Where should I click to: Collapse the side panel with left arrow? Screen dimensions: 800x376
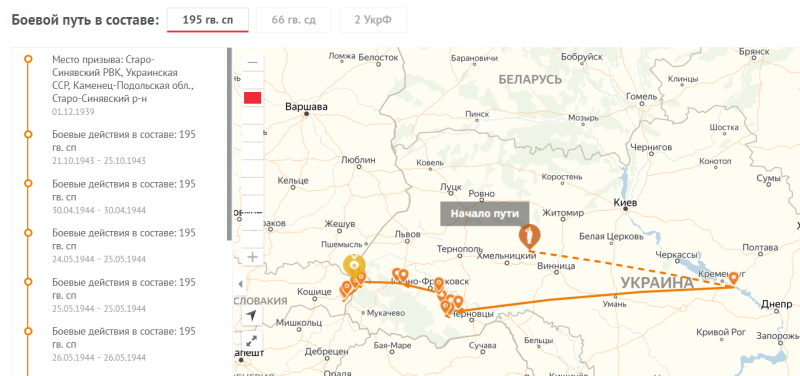[240, 284]
